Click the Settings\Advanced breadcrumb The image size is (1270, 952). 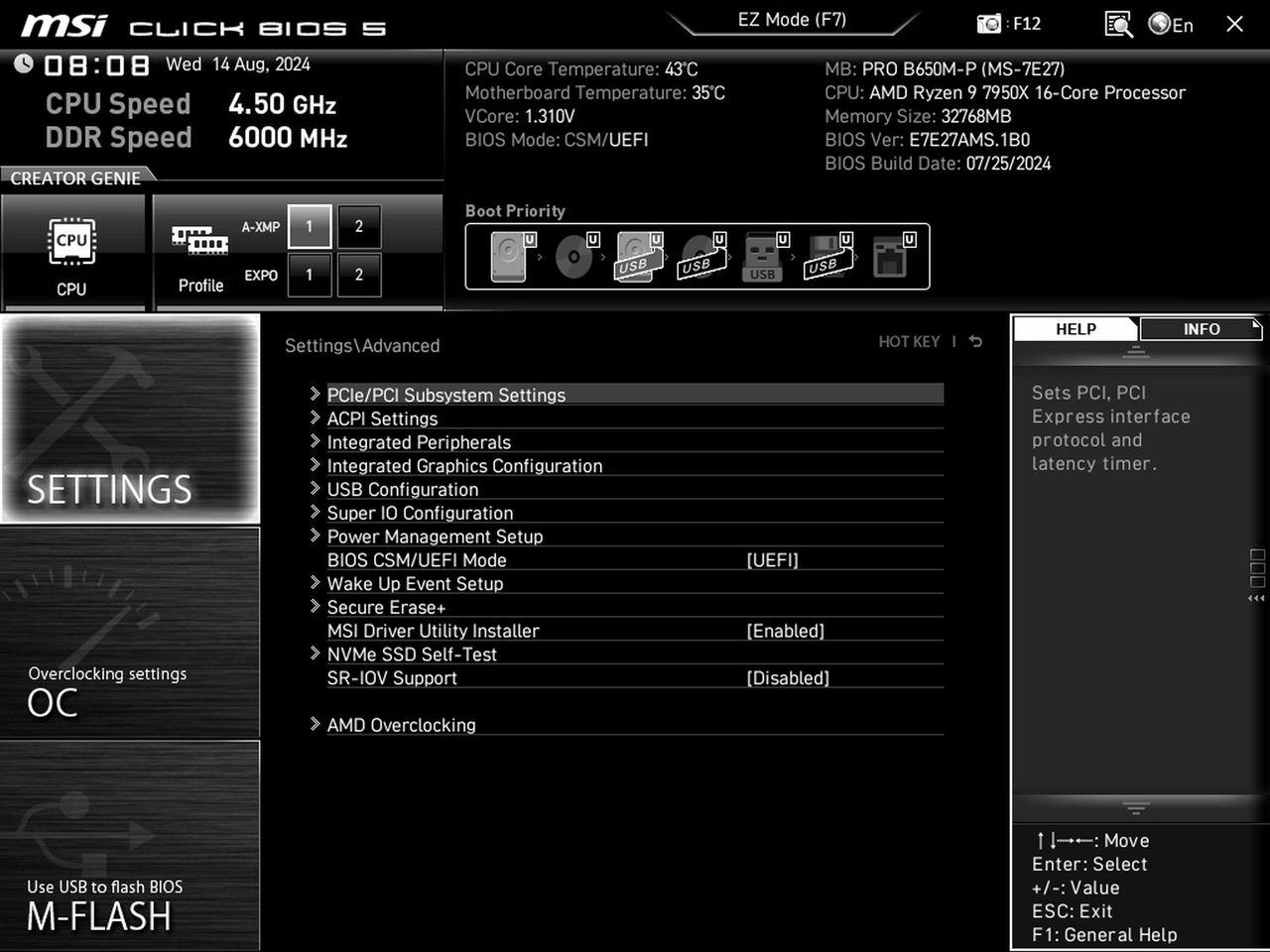[x=362, y=345]
